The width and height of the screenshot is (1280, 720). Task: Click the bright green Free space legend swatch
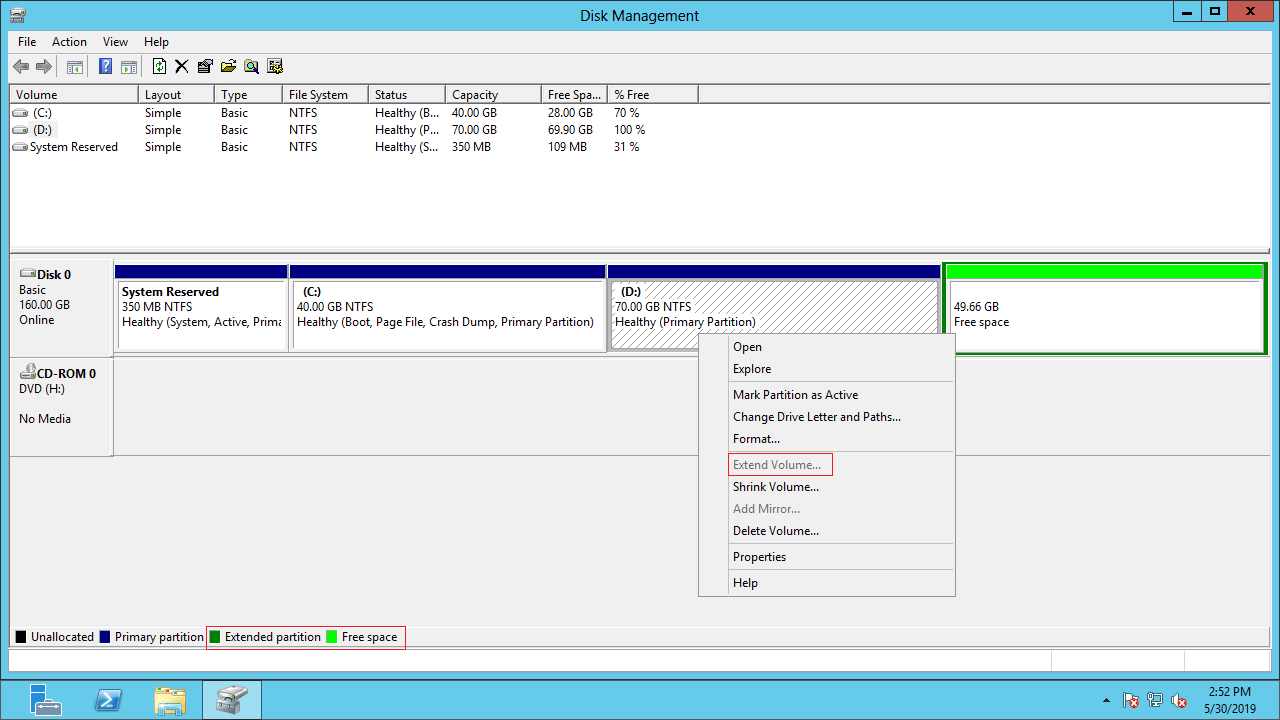coord(332,637)
